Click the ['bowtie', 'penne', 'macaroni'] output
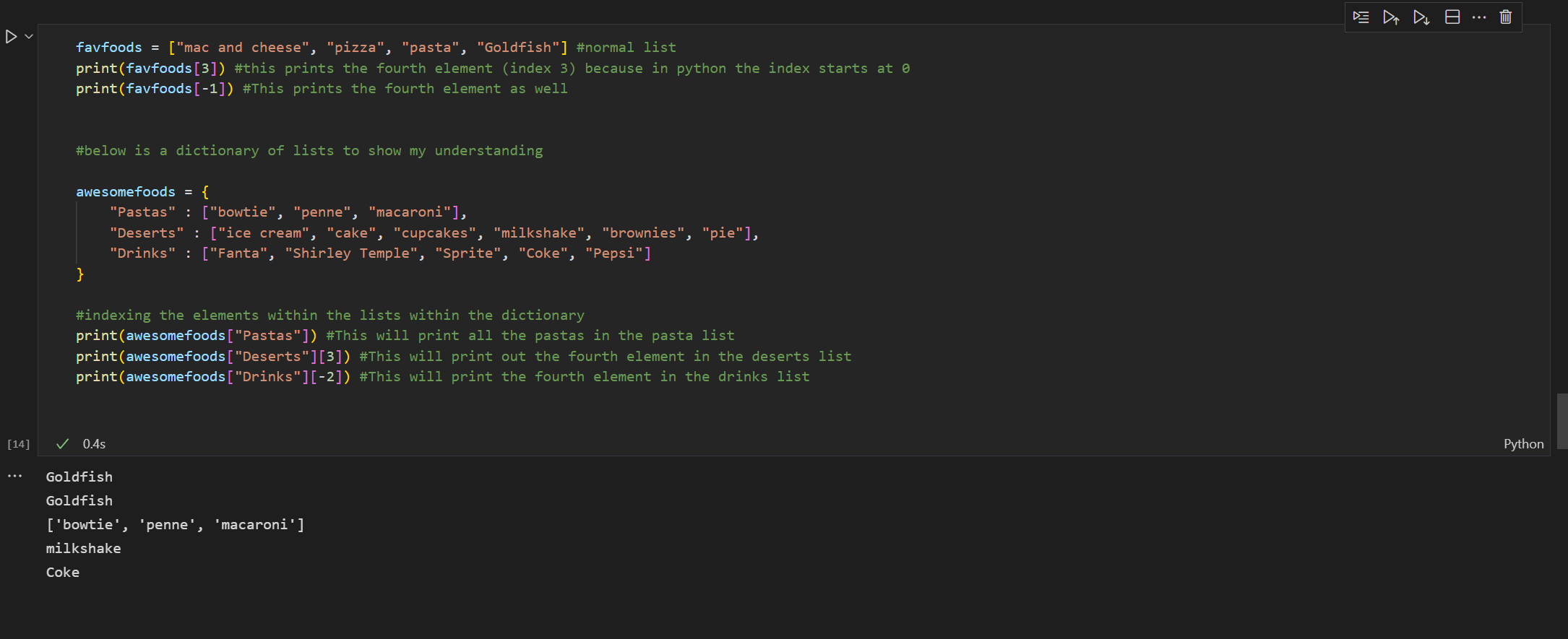This screenshot has height=639, width=1568. (176, 525)
